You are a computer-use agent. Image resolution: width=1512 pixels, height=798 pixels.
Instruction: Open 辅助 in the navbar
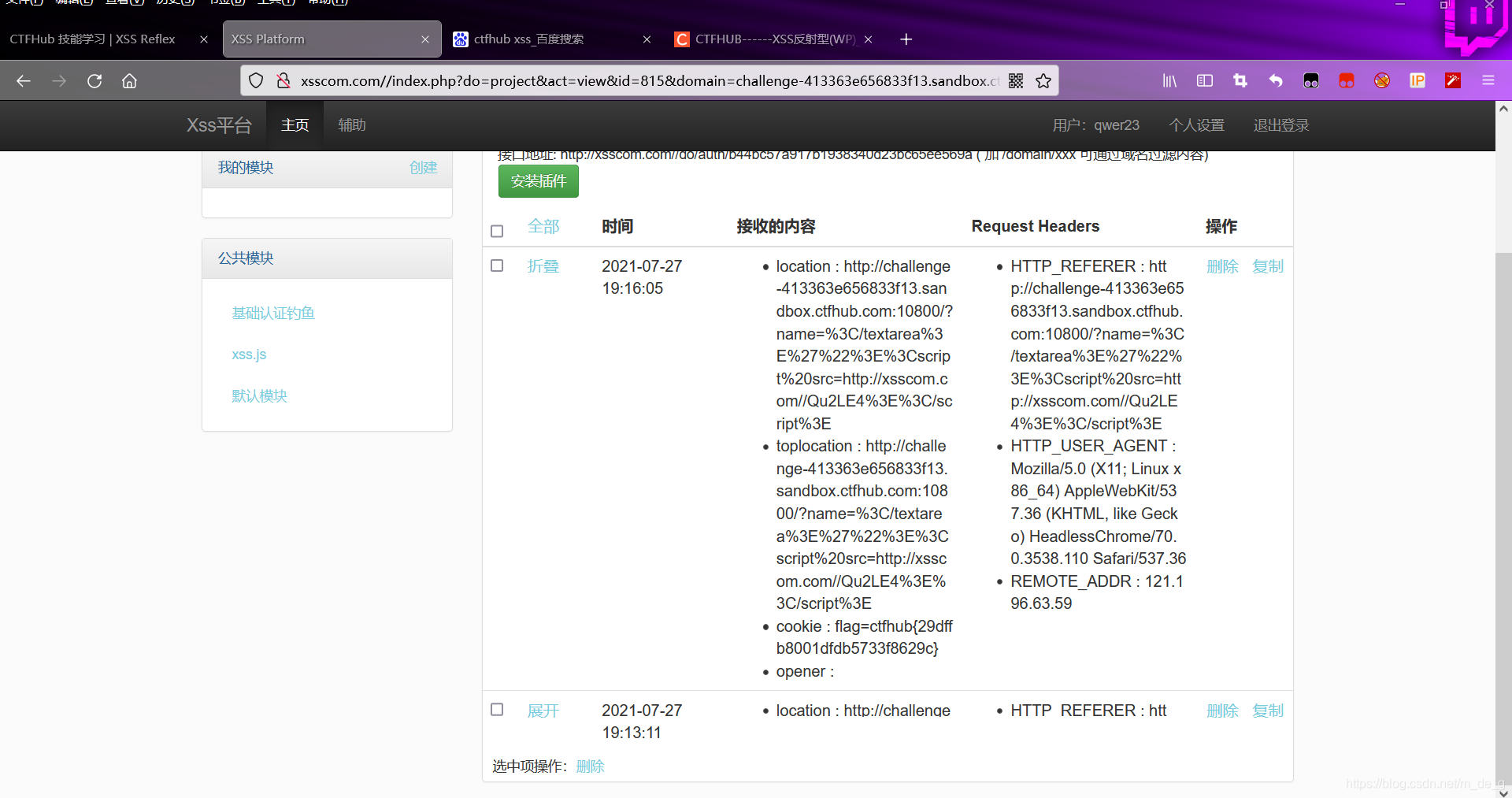(x=351, y=125)
